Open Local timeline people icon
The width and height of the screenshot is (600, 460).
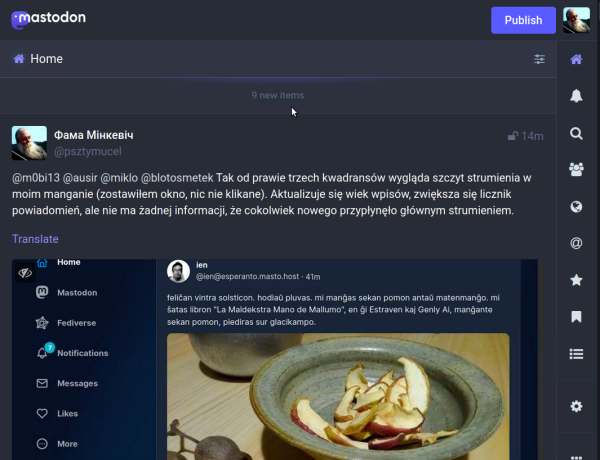point(576,169)
